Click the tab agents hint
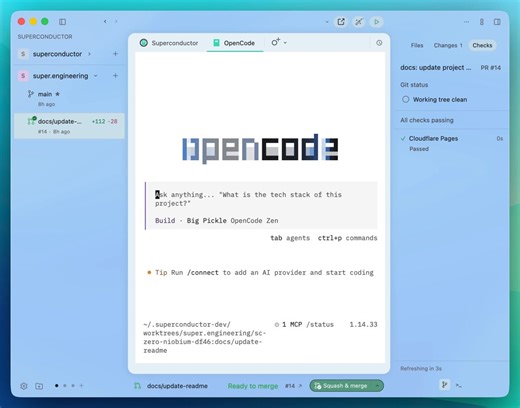Image resolution: width=520 pixels, height=408 pixels. (x=290, y=238)
